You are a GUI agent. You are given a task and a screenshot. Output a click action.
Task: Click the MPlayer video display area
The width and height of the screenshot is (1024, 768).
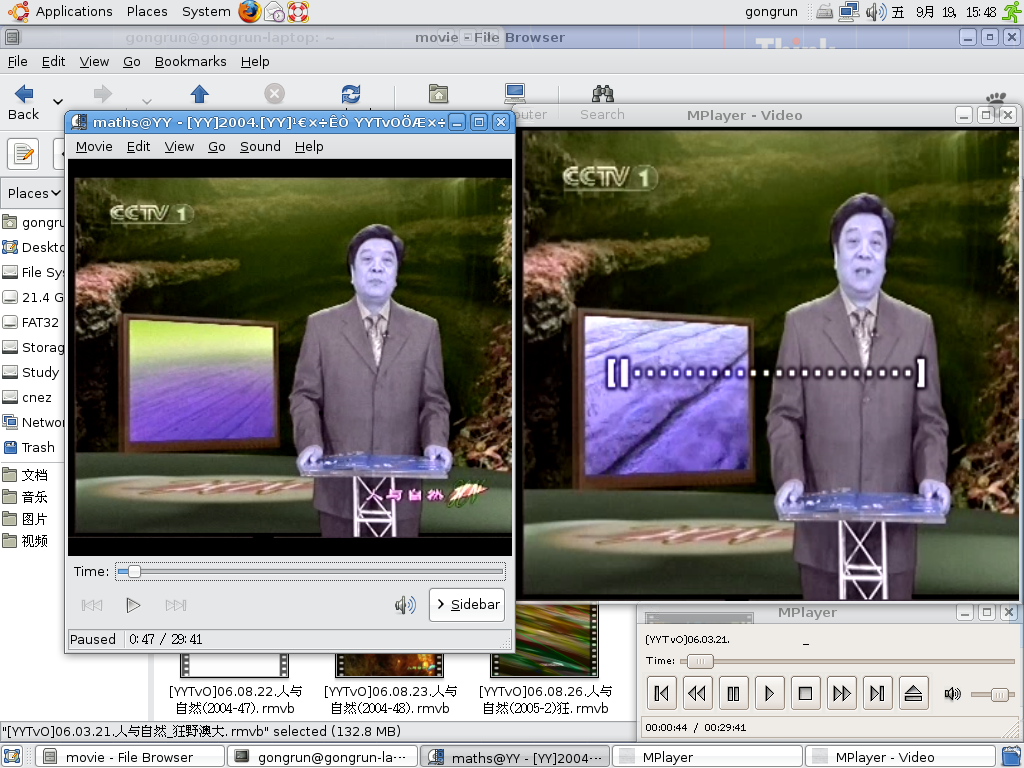771,363
